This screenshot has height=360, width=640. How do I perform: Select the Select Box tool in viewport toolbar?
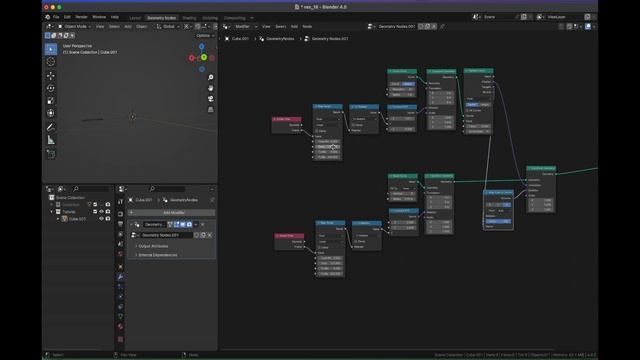[x=51, y=49]
